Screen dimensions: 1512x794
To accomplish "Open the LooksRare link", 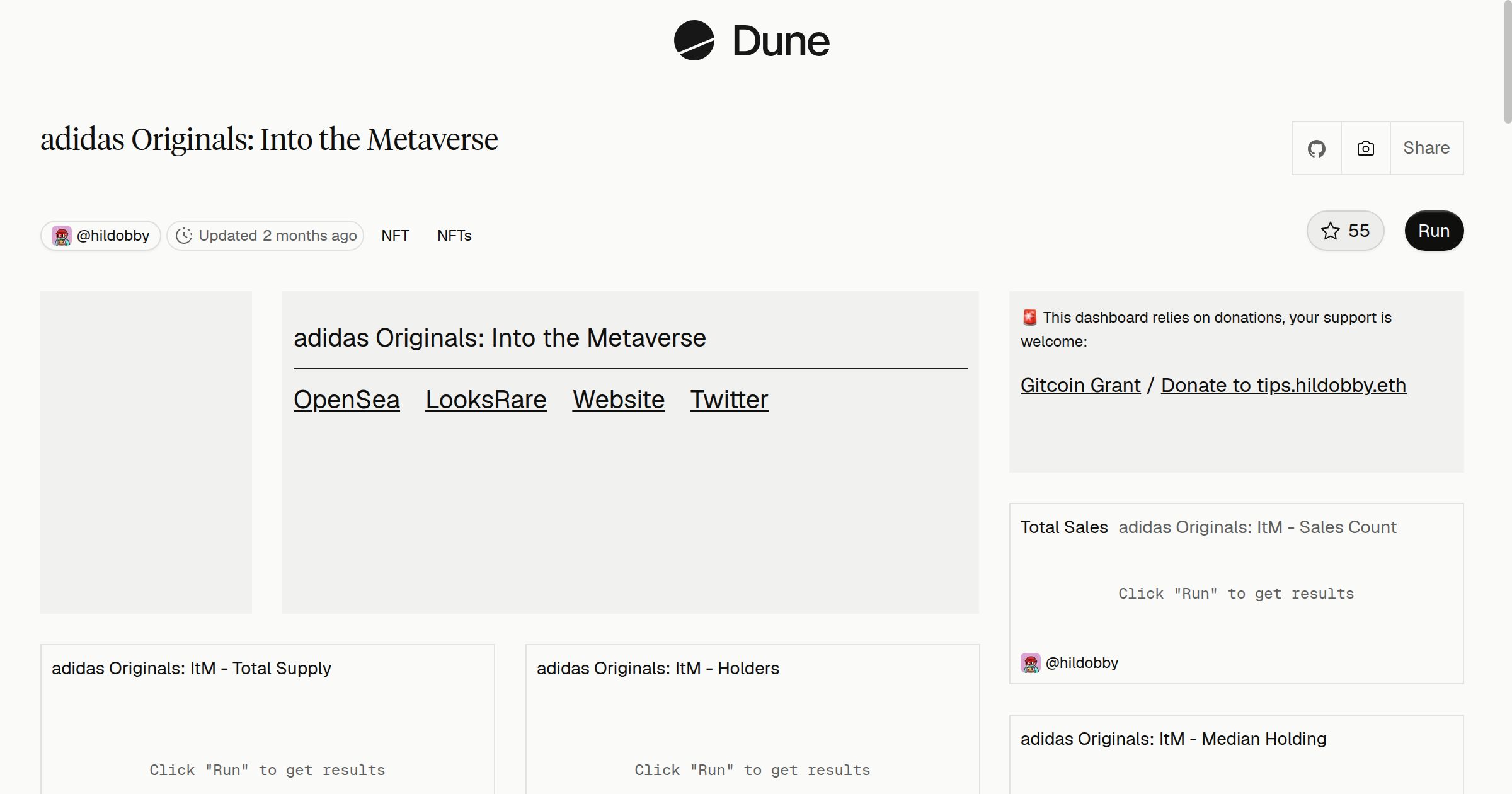I will point(486,400).
